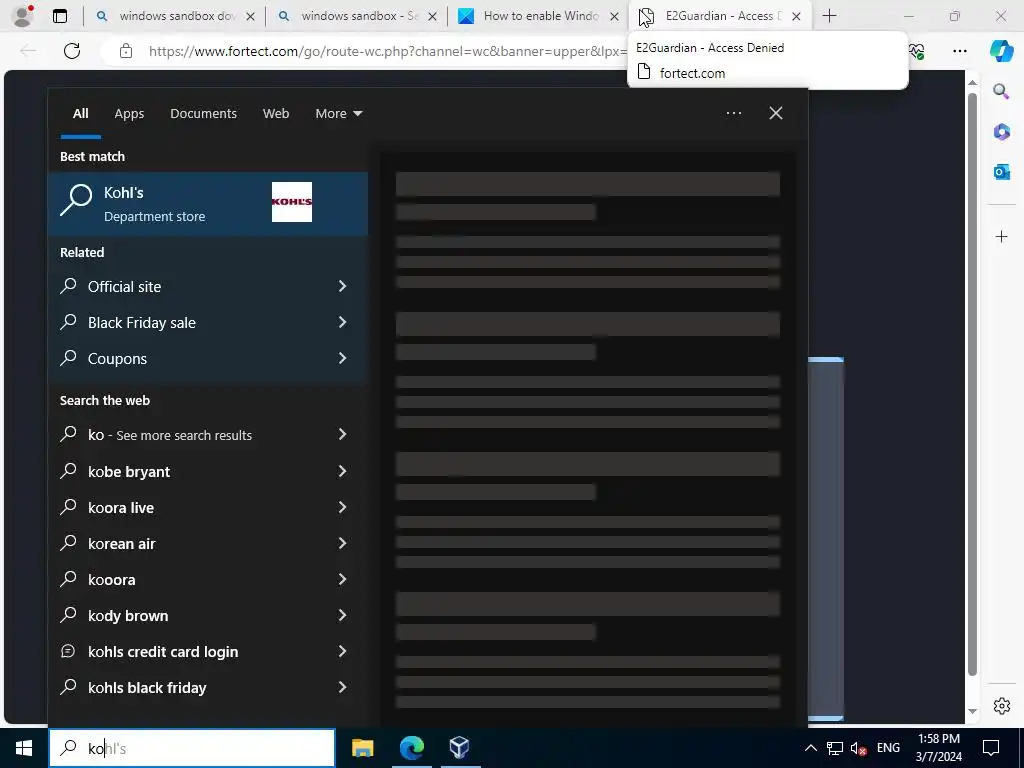Switch to the All search filter
This screenshot has width=1024, height=768.
(x=81, y=114)
